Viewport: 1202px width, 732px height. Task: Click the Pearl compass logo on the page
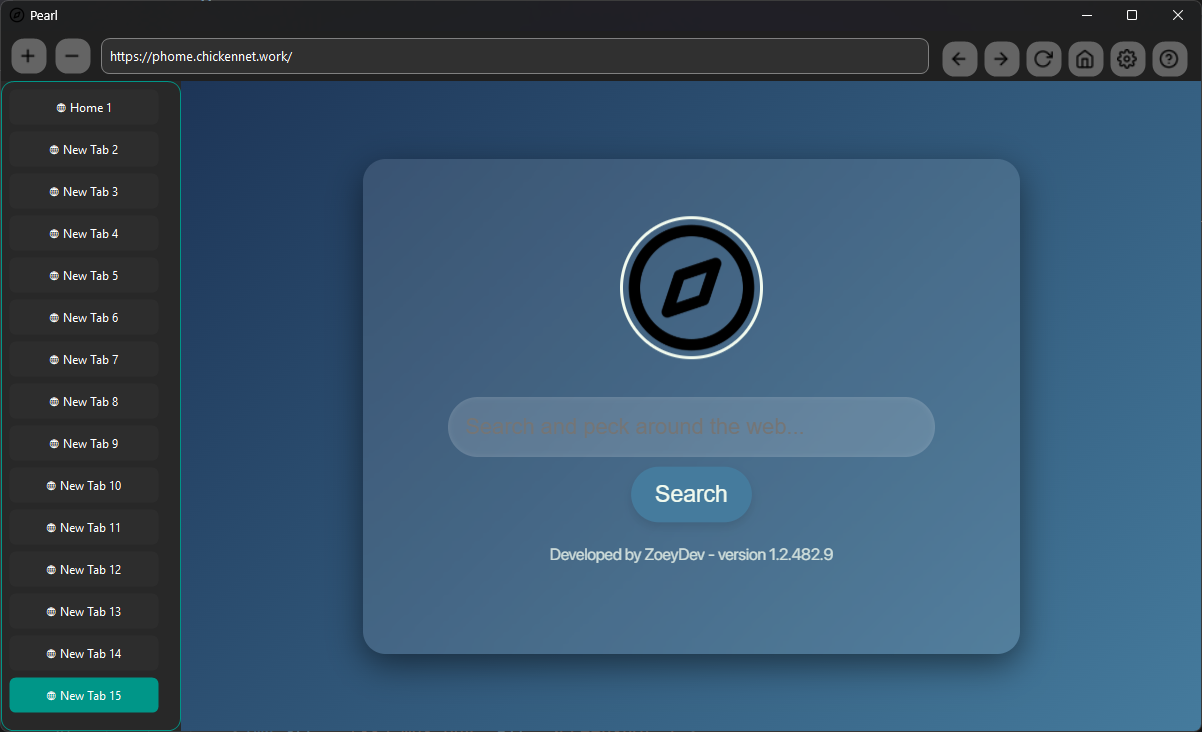point(691,287)
